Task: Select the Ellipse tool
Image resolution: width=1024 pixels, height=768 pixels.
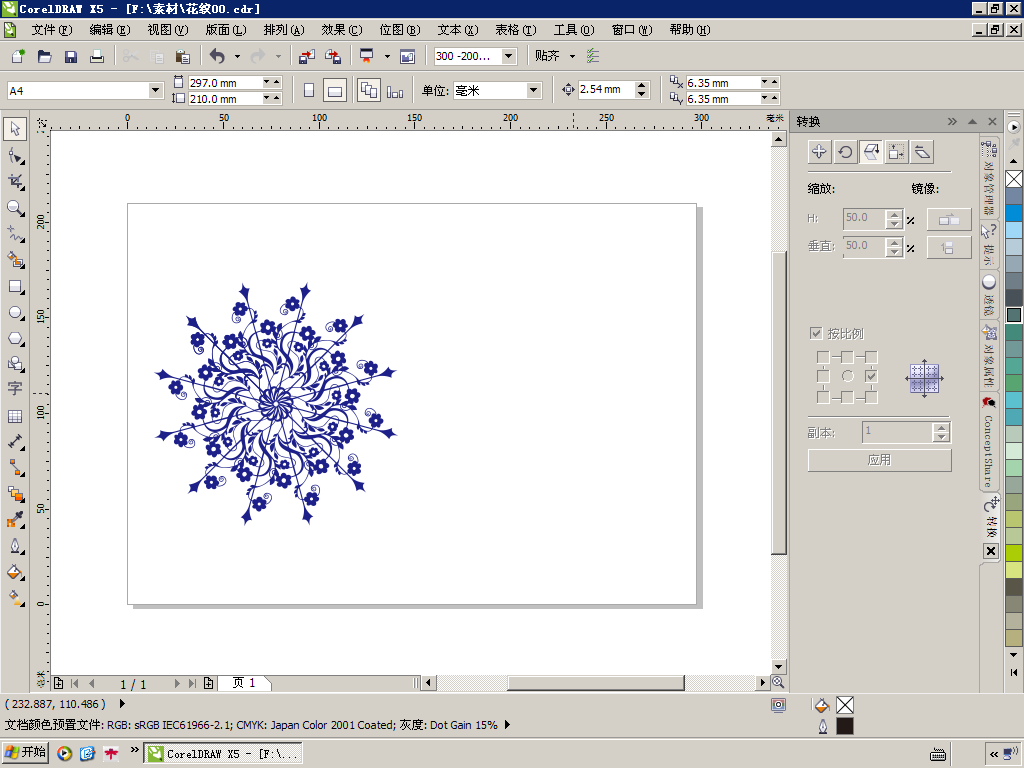Action: point(15,313)
